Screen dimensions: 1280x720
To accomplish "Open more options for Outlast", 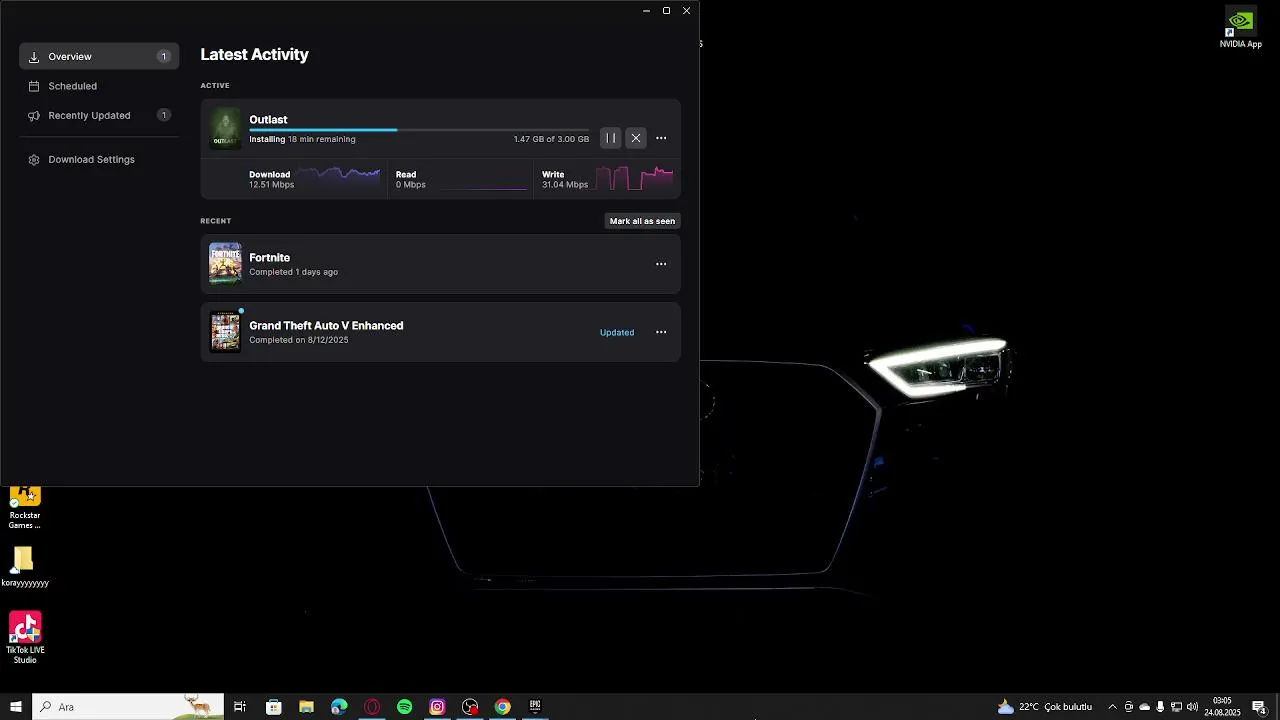I will click(x=661, y=138).
